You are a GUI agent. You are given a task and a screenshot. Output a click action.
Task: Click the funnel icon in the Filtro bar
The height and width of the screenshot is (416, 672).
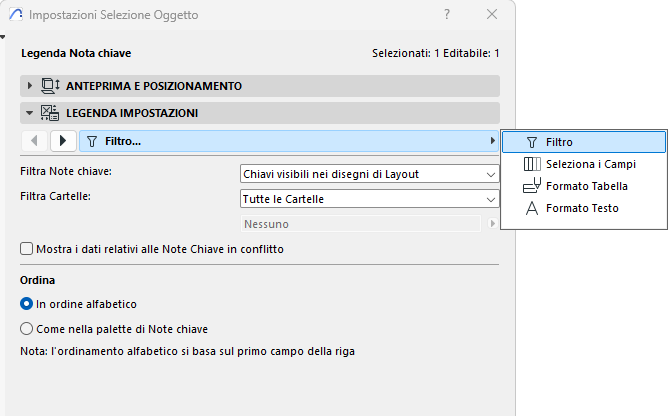coord(92,142)
